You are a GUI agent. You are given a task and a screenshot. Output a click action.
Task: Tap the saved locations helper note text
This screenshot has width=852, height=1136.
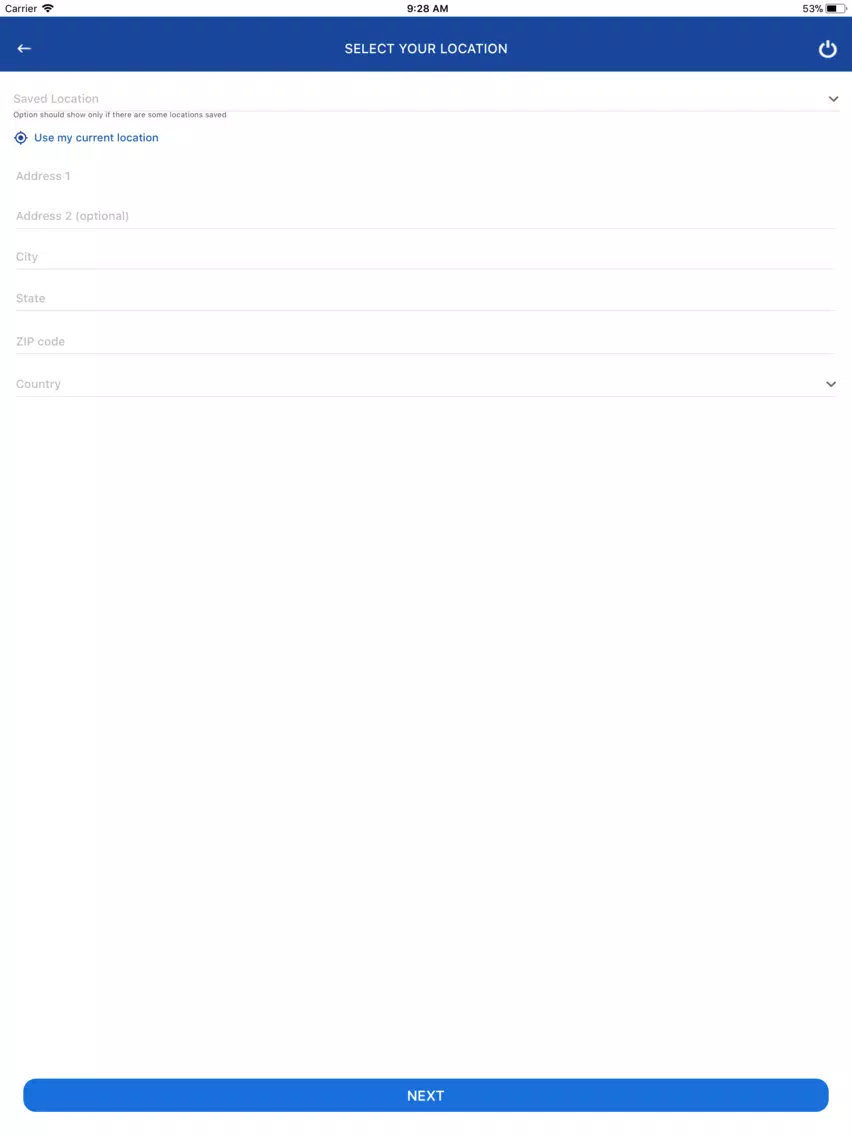[120, 114]
